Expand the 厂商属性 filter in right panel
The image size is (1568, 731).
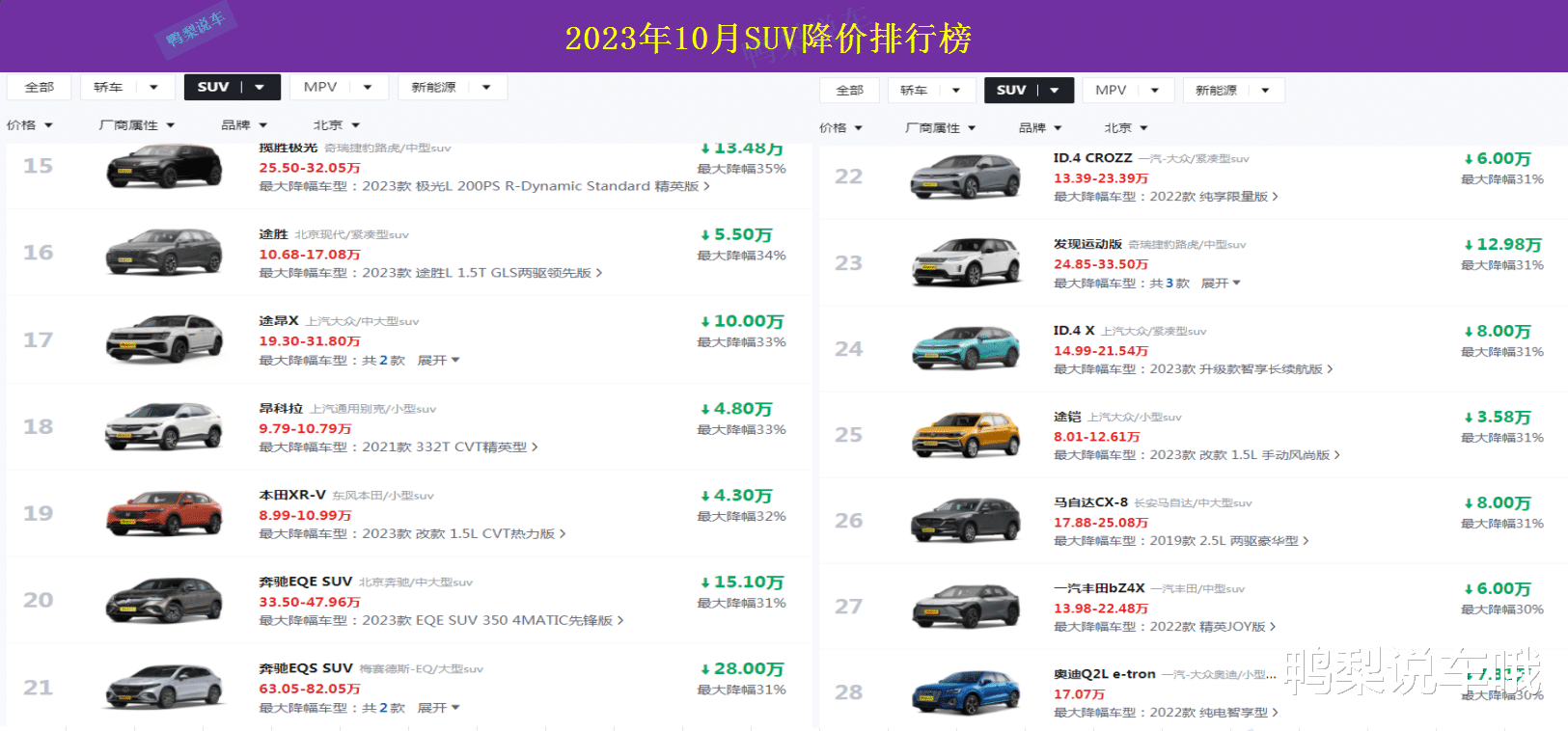[941, 128]
